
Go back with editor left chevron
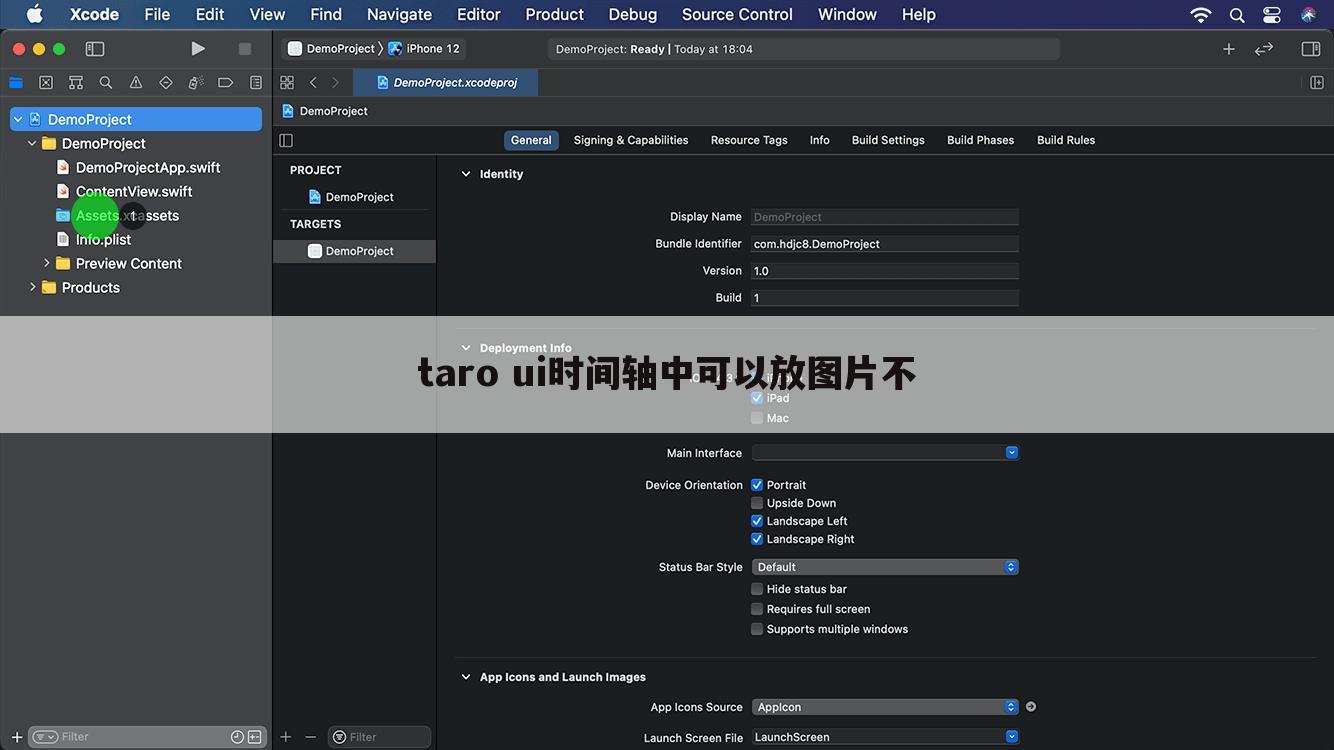click(313, 82)
